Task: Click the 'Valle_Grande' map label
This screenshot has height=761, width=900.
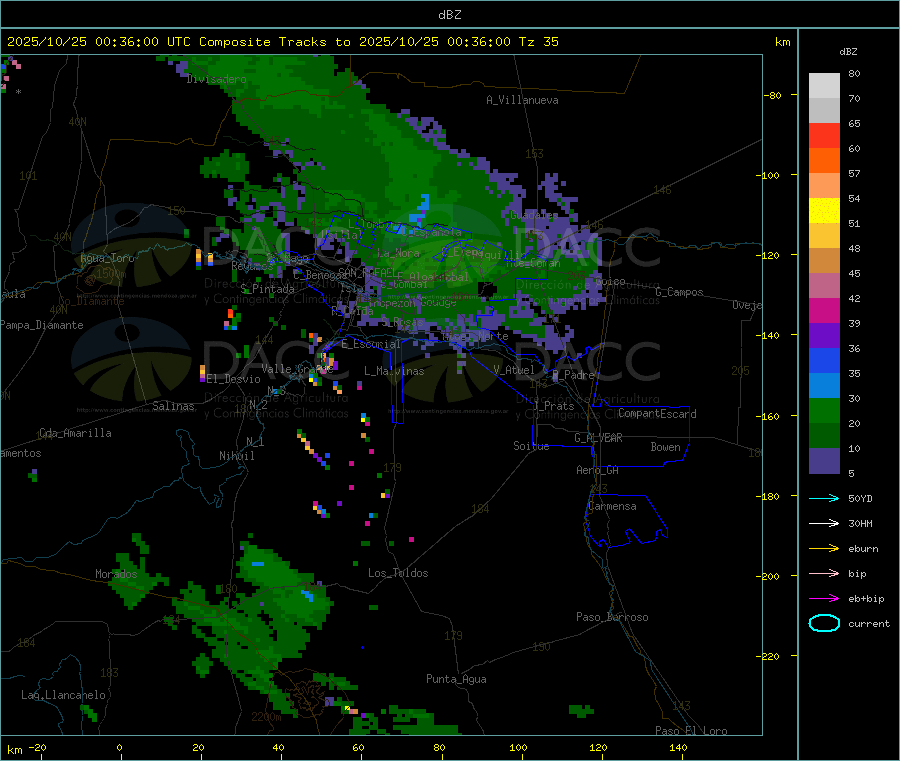Action: click(297, 368)
